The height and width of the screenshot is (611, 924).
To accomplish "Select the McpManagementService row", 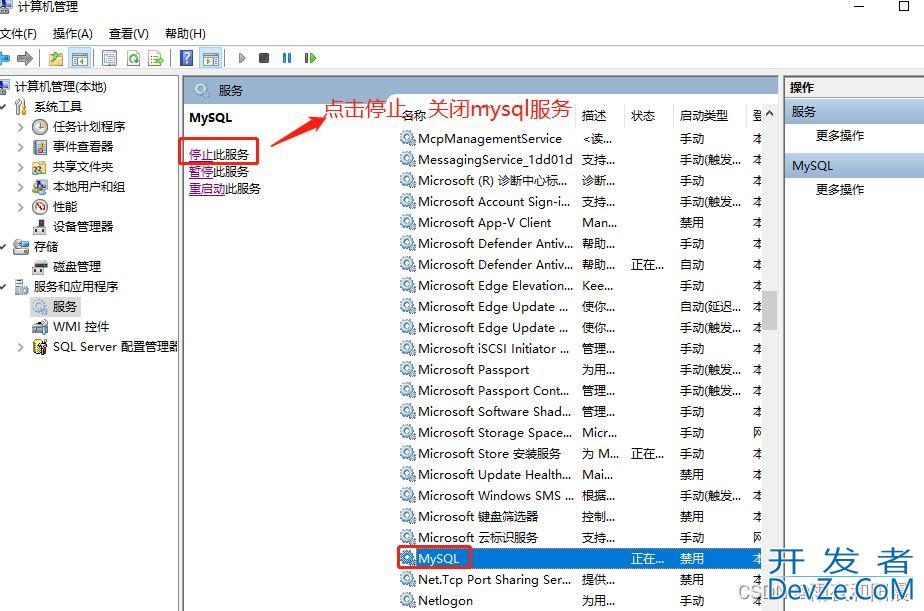I will point(580,138).
